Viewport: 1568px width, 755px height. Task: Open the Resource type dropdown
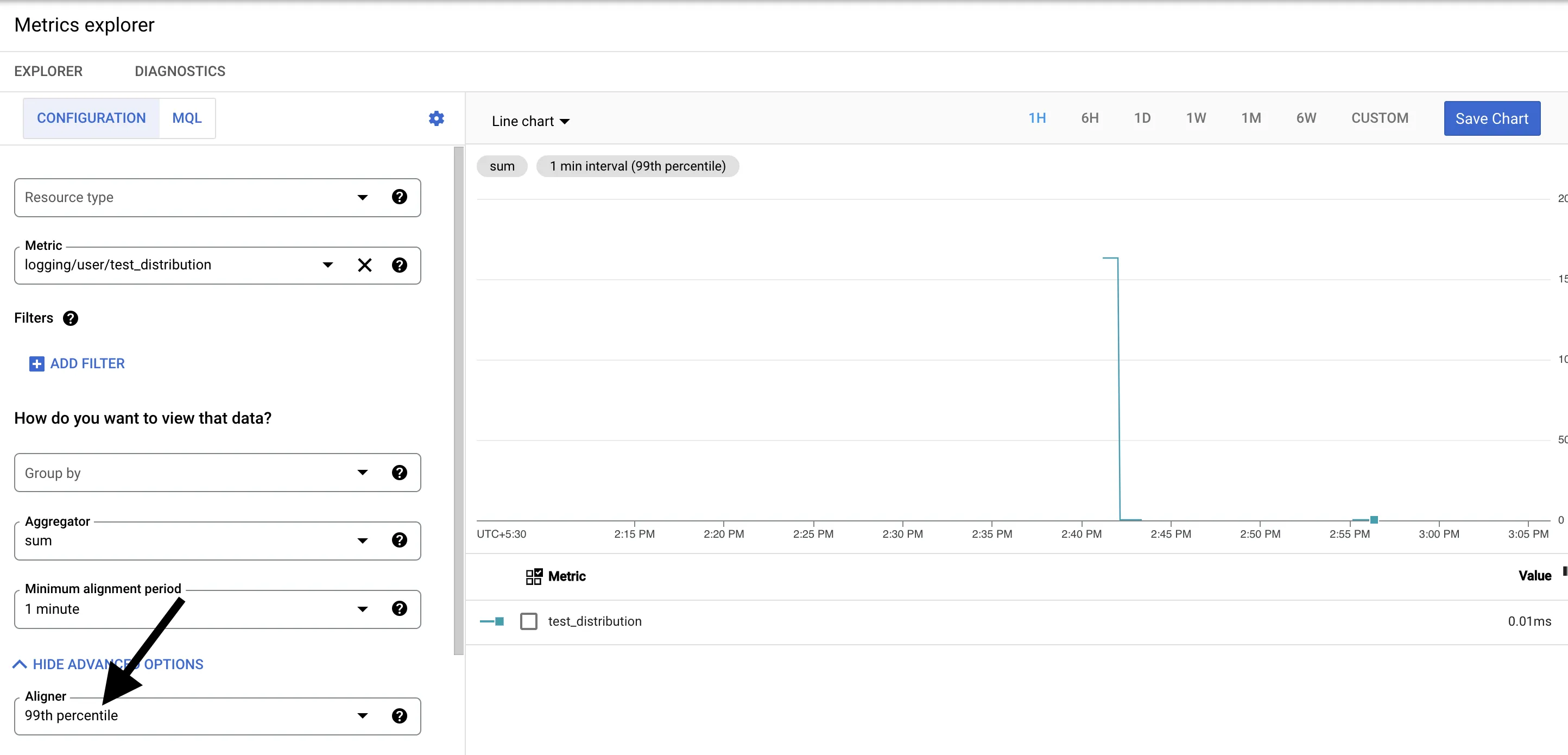362,197
